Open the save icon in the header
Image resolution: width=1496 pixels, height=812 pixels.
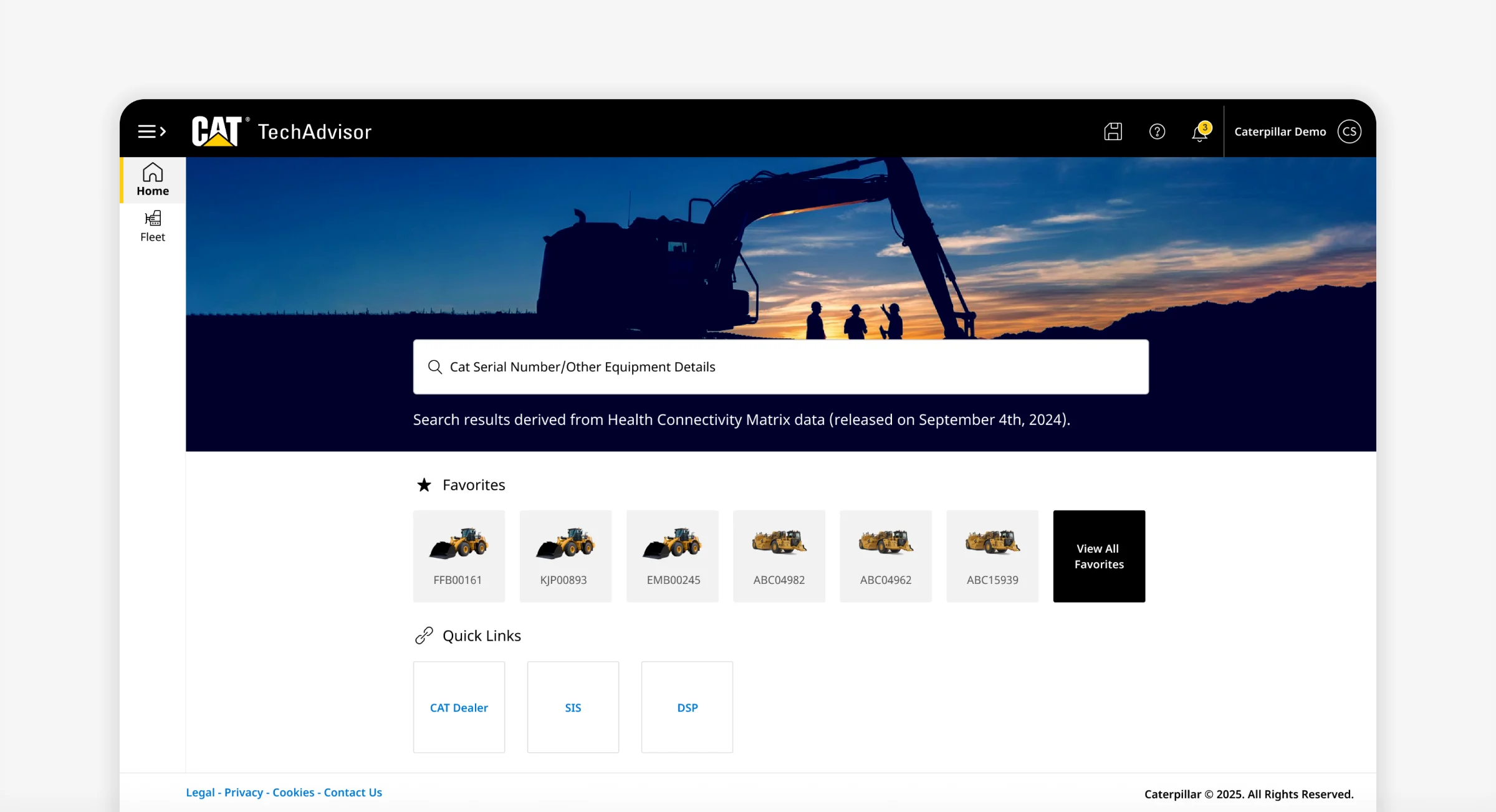tap(1113, 131)
